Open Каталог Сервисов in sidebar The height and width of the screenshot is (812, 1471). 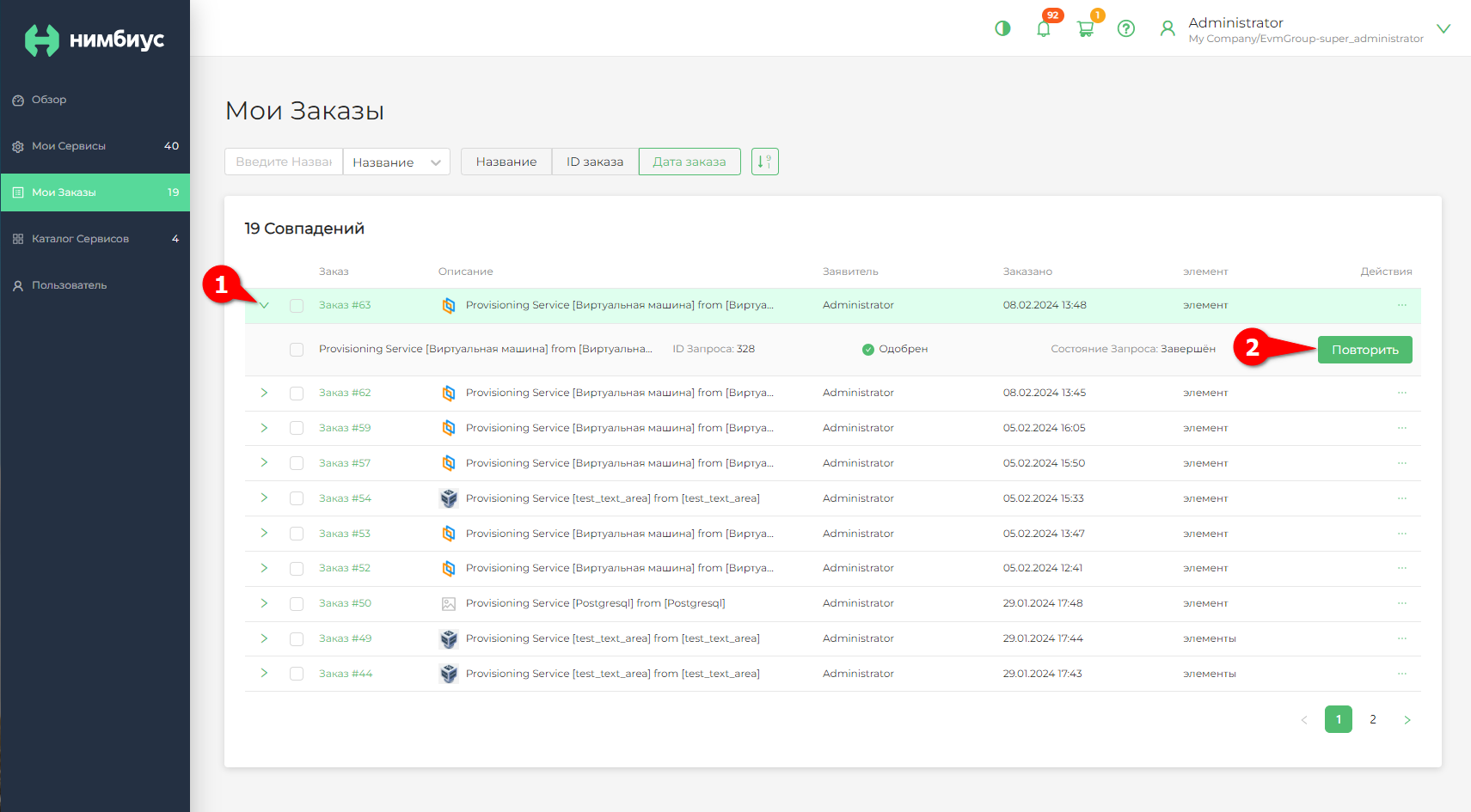pos(95,239)
